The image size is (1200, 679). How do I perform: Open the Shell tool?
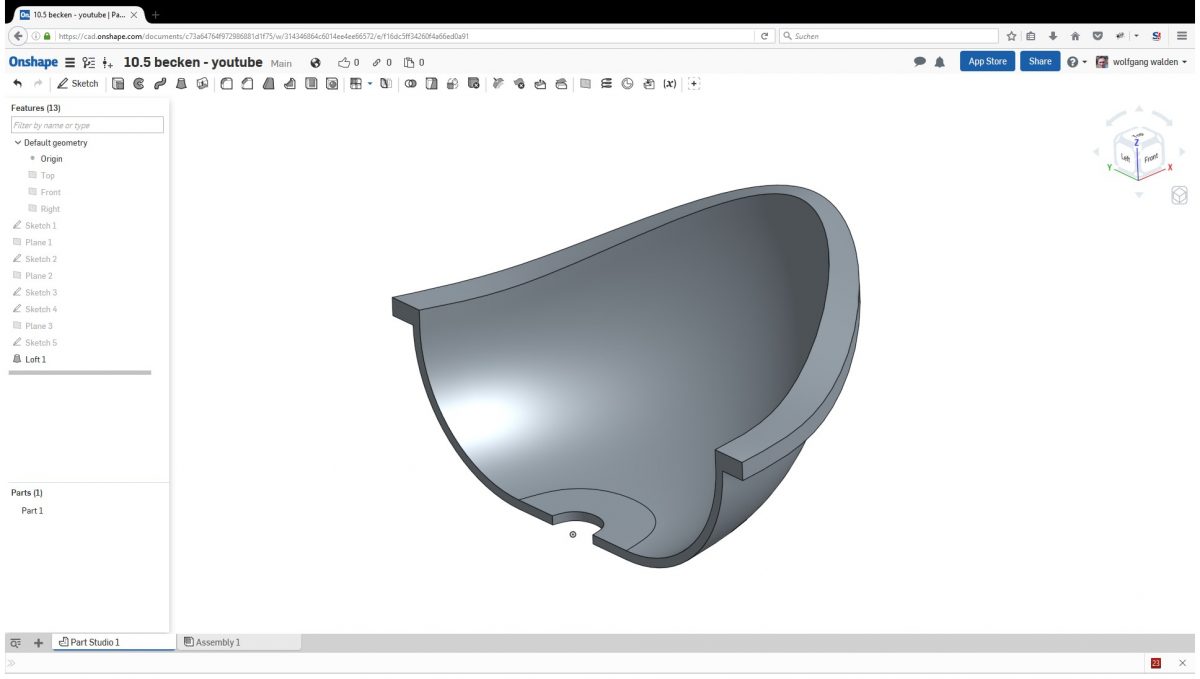309,84
